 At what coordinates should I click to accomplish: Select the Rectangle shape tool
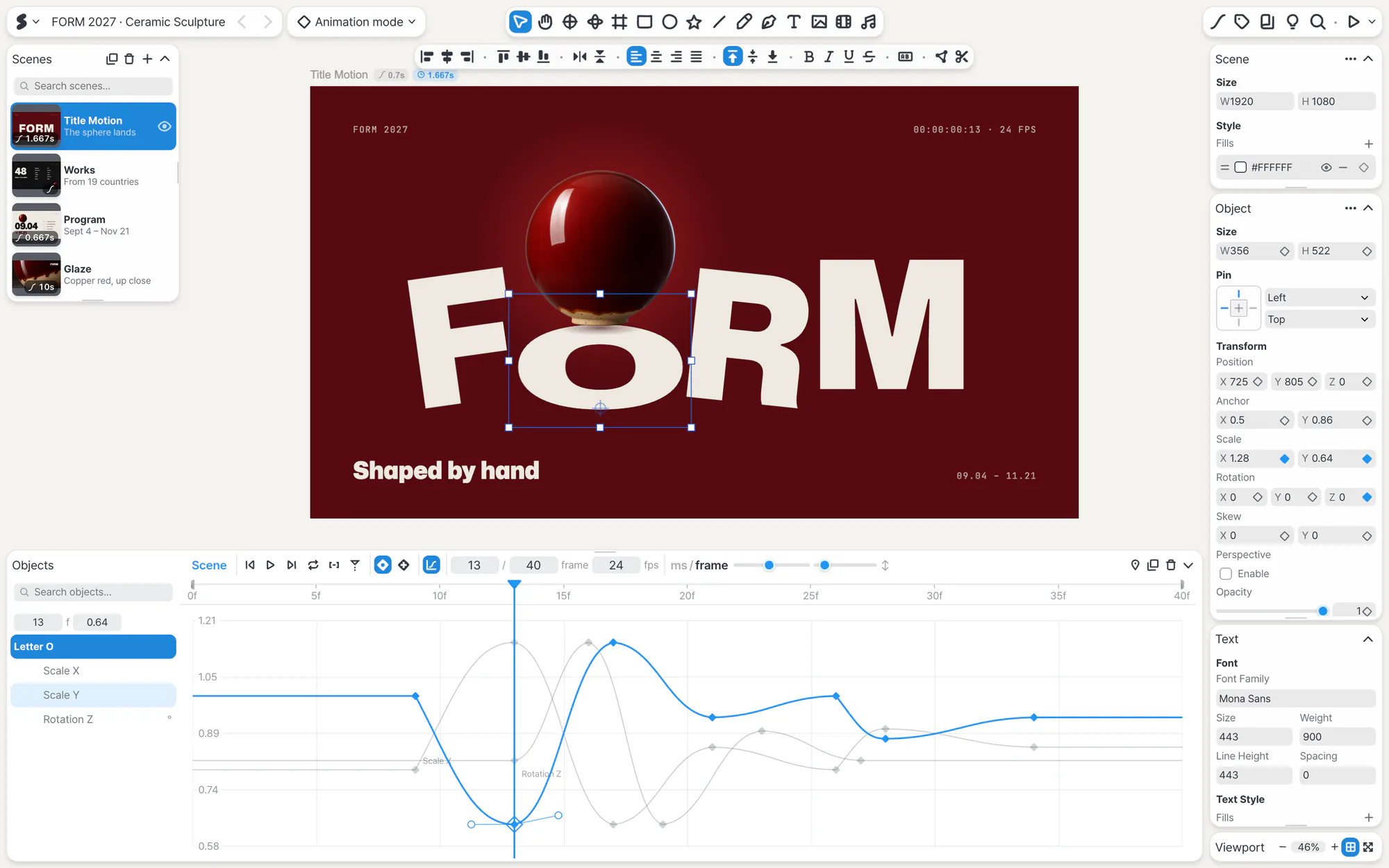(644, 22)
